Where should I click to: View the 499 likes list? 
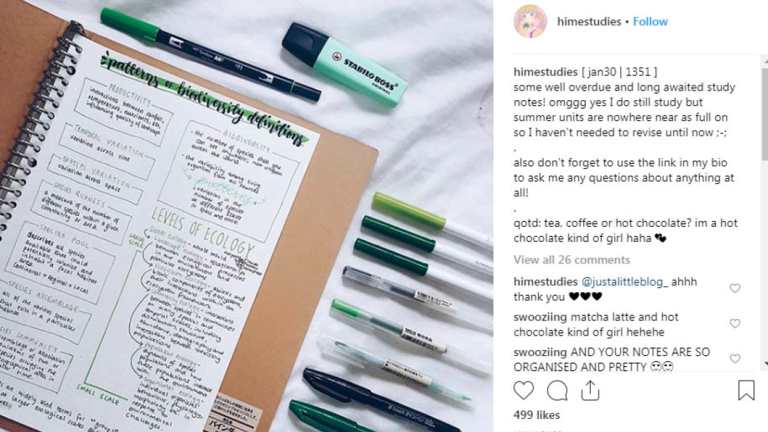pos(536,415)
